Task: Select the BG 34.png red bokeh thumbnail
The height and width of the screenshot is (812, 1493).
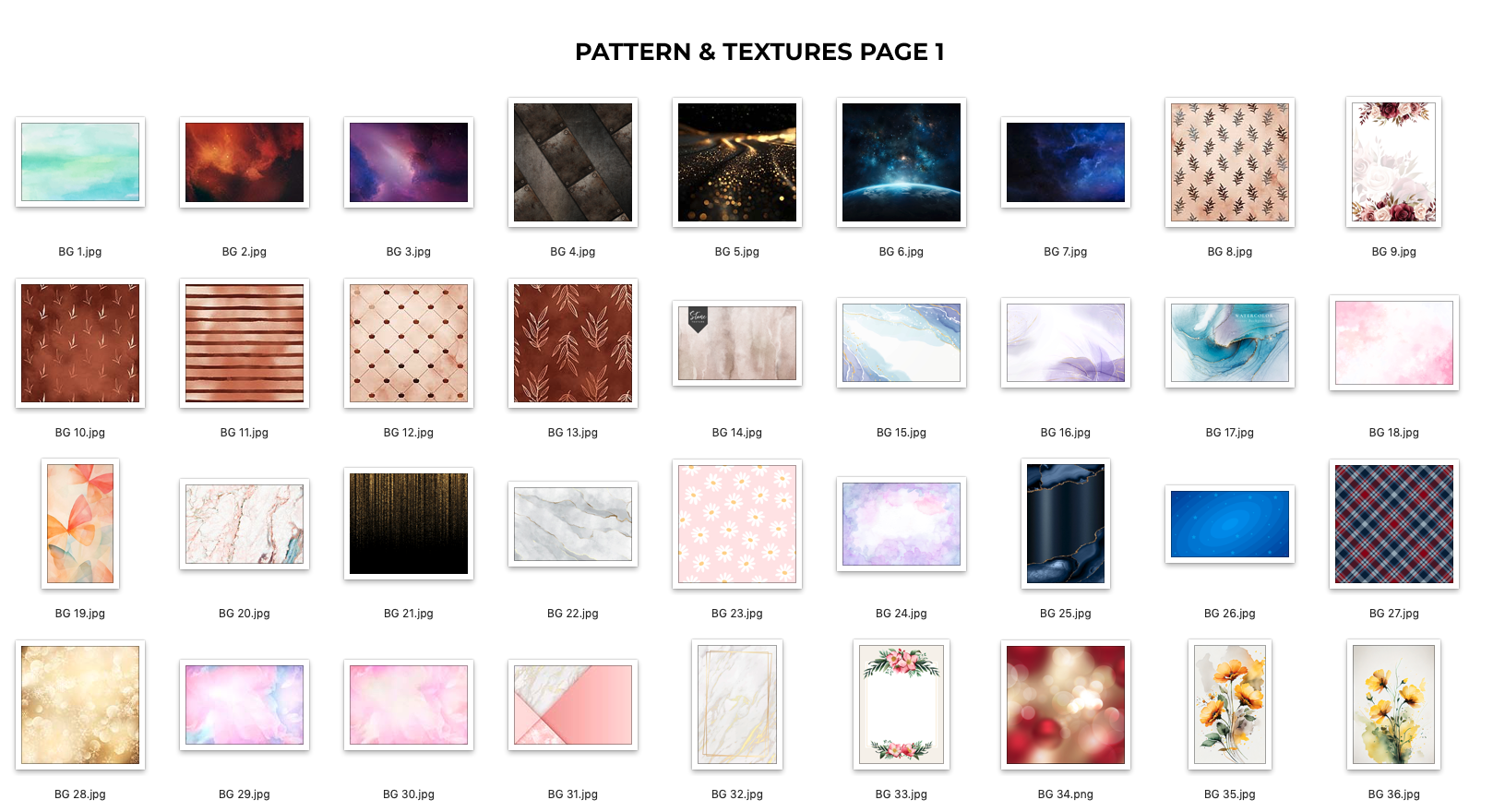Action: (1066, 705)
